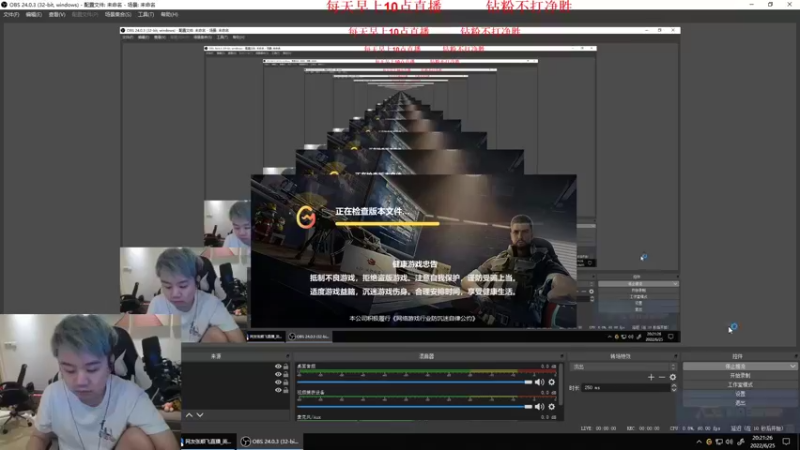Adjust the 桌面音频 volume slider
800x450 pixels.
click(x=414, y=382)
